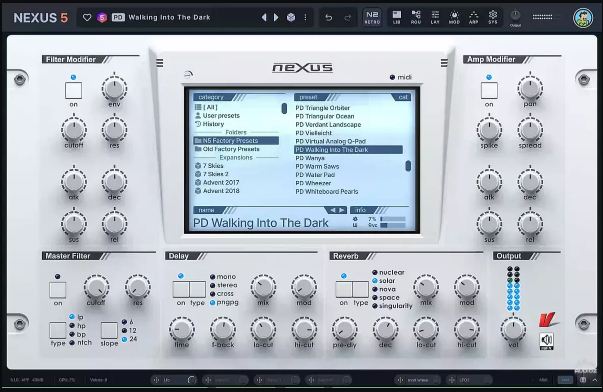Toggle the Reverb on button
Image resolution: width=603 pixels, height=392 pixels.
(344, 289)
